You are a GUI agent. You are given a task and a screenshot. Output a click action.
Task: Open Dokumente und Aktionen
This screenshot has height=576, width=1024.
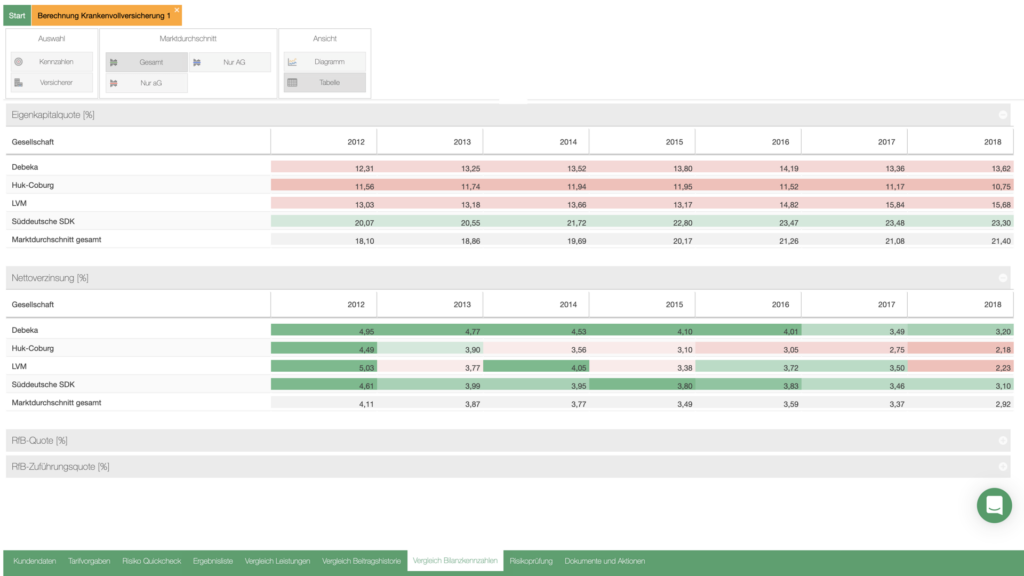coord(604,561)
